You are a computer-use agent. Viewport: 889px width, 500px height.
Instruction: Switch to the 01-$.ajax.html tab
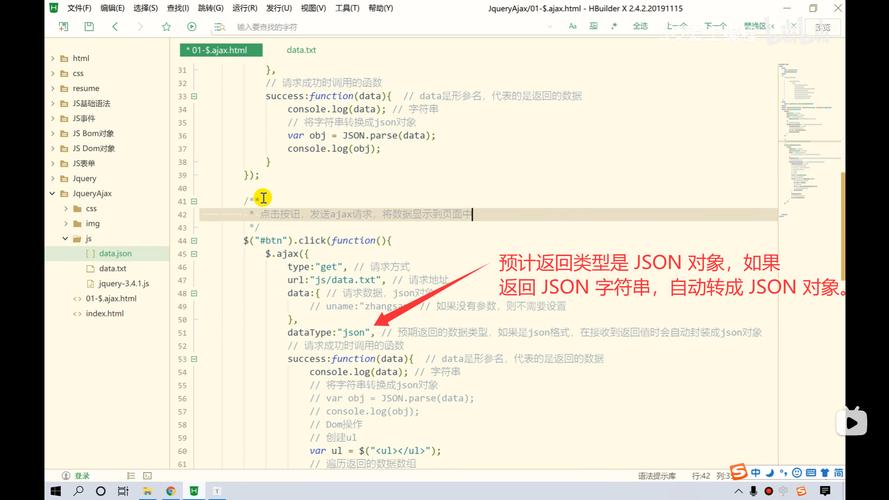221,50
